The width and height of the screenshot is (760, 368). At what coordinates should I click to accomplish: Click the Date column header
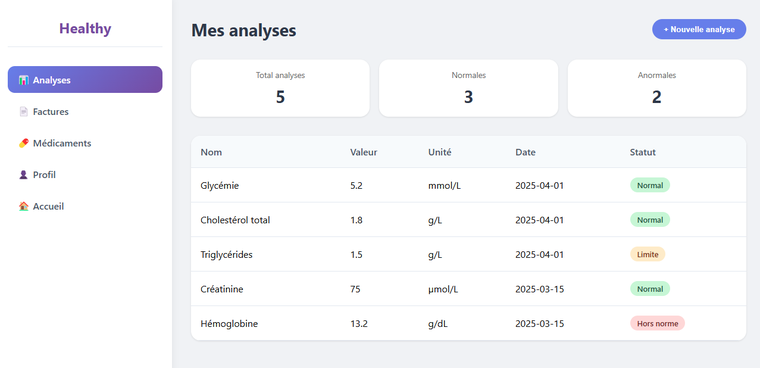(x=525, y=152)
